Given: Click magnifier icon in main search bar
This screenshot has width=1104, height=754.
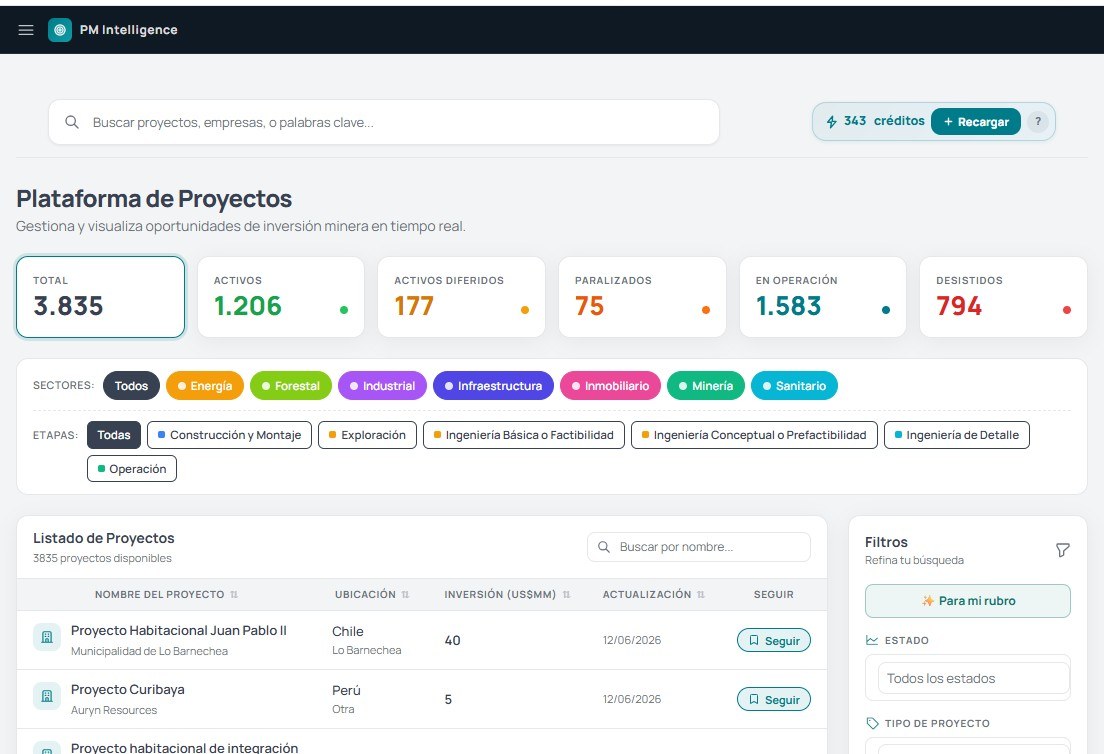Looking at the screenshot, I should click(72, 122).
